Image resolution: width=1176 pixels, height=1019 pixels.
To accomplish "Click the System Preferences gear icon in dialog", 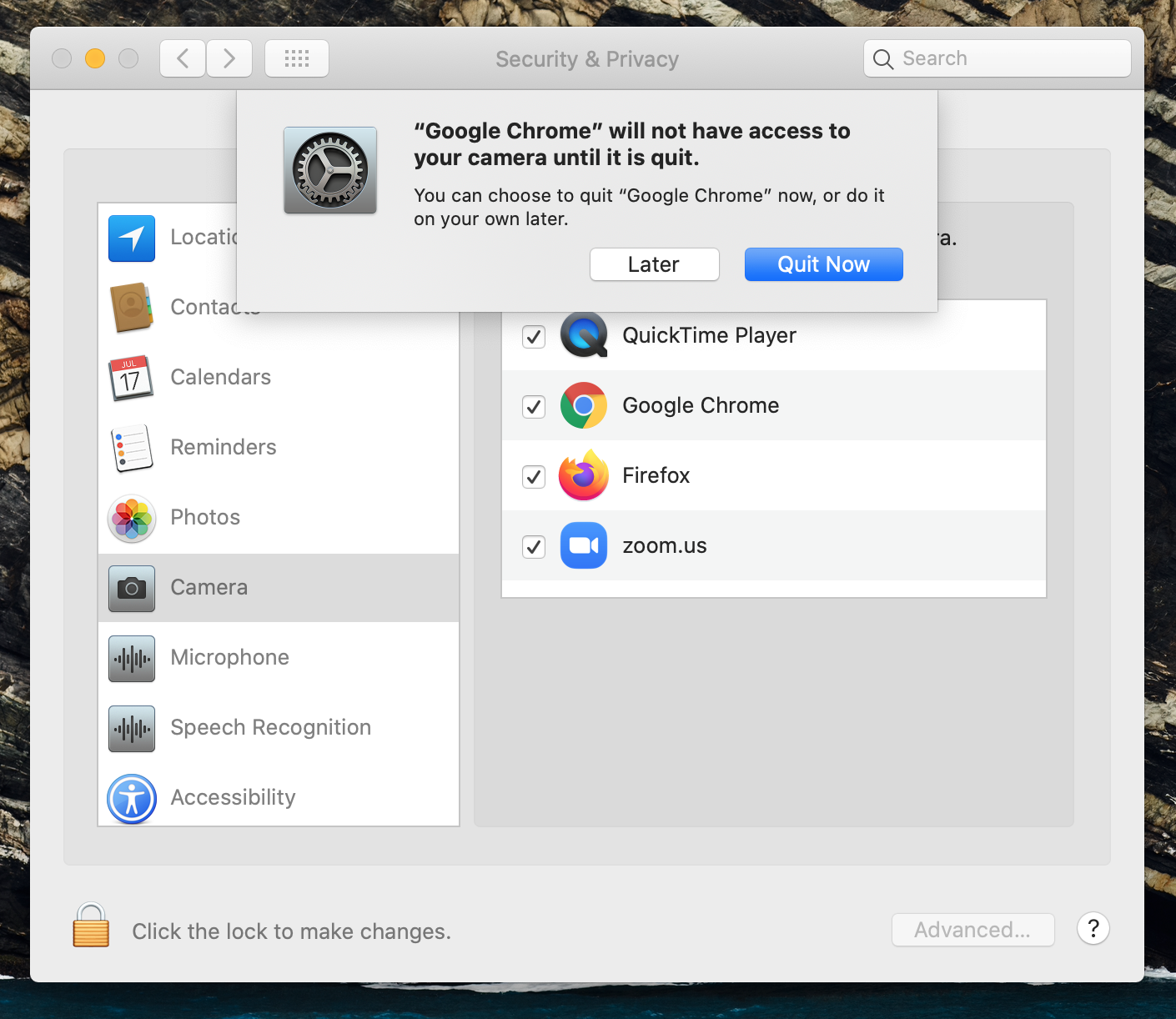I will coord(330,170).
